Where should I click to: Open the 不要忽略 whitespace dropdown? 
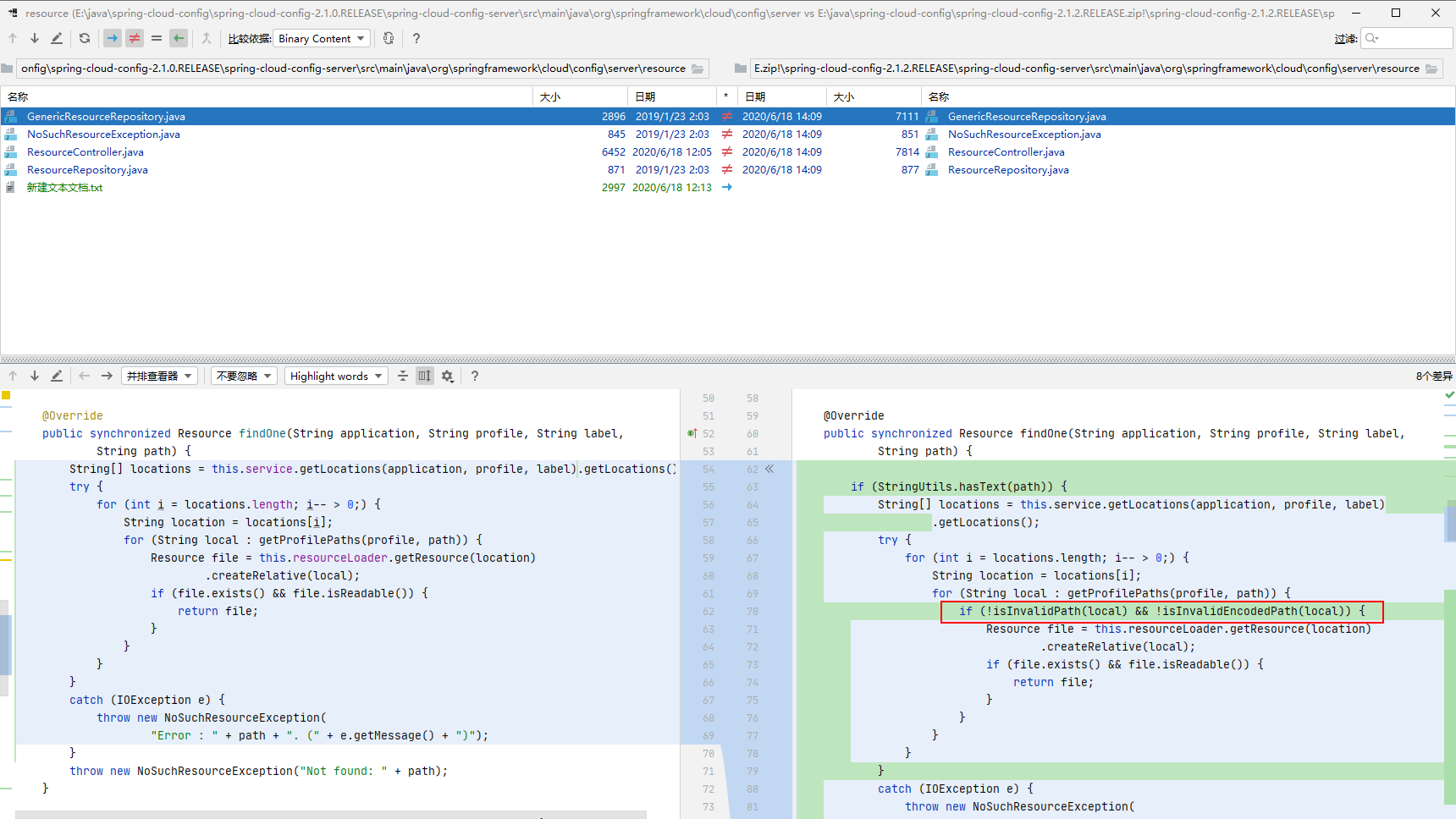(x=244, y=376)
